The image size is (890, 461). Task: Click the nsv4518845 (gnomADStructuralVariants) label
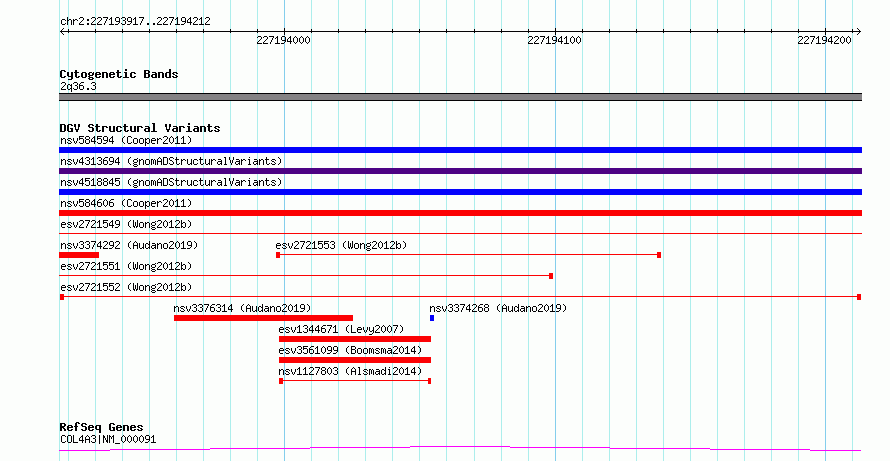tap(171, 182)
